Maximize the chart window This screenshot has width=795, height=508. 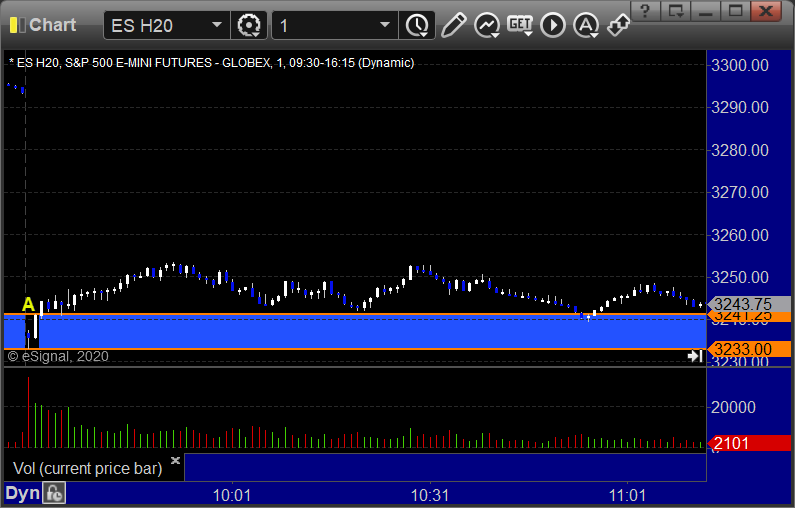pyautogui.click(x=735, y=11)
